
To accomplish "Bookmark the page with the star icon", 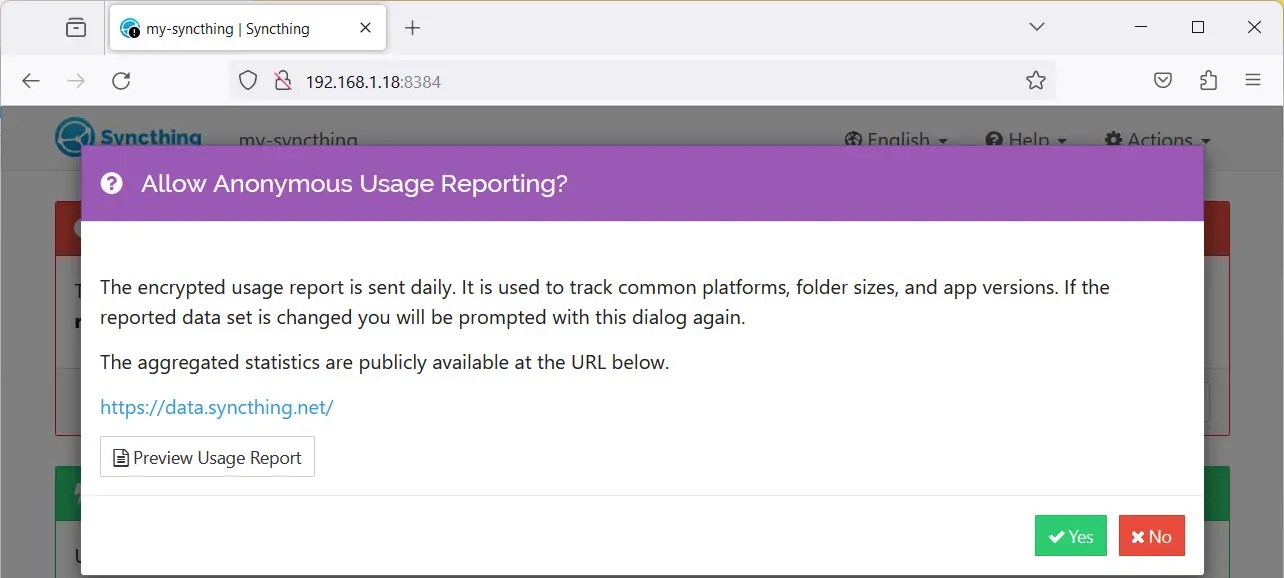I will click(1036, 80).
